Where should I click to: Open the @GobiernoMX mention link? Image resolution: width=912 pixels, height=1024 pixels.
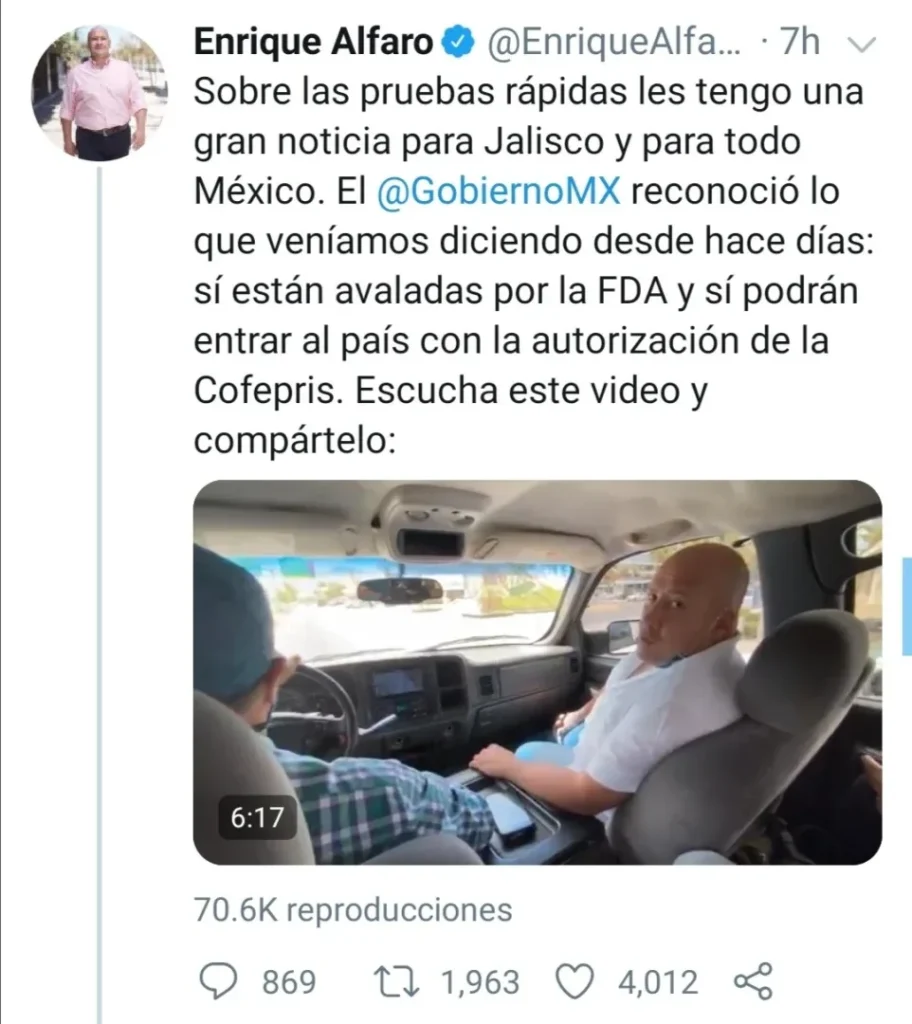tap(498, 191)
